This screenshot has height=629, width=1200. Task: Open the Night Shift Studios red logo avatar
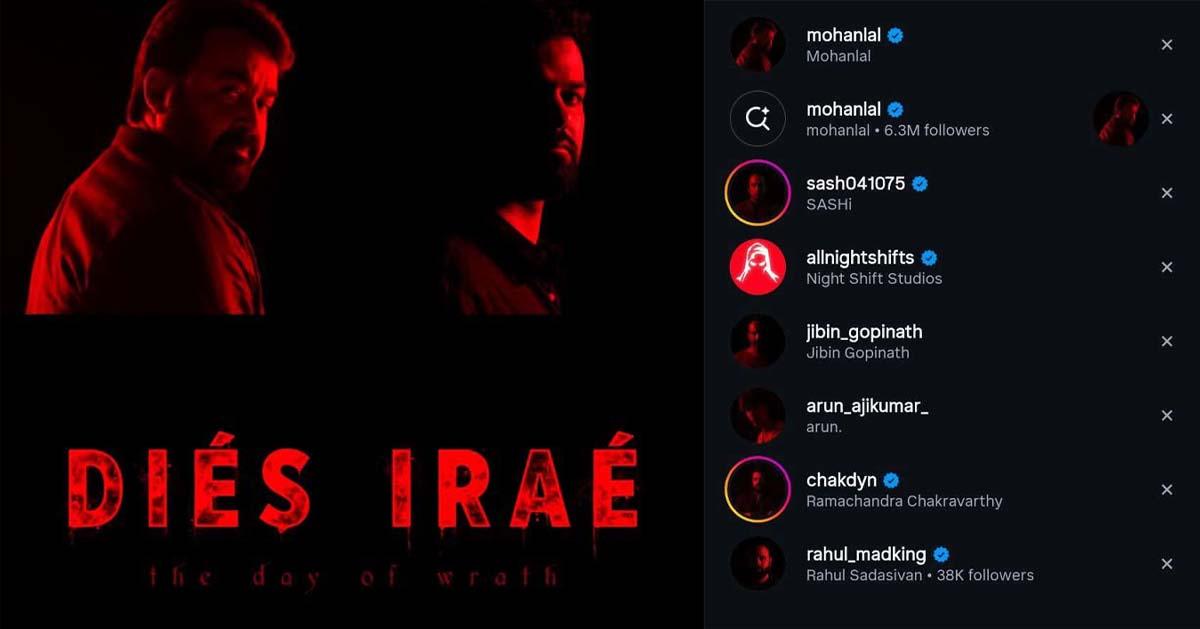pyautogui.click(x=757, y=267)
